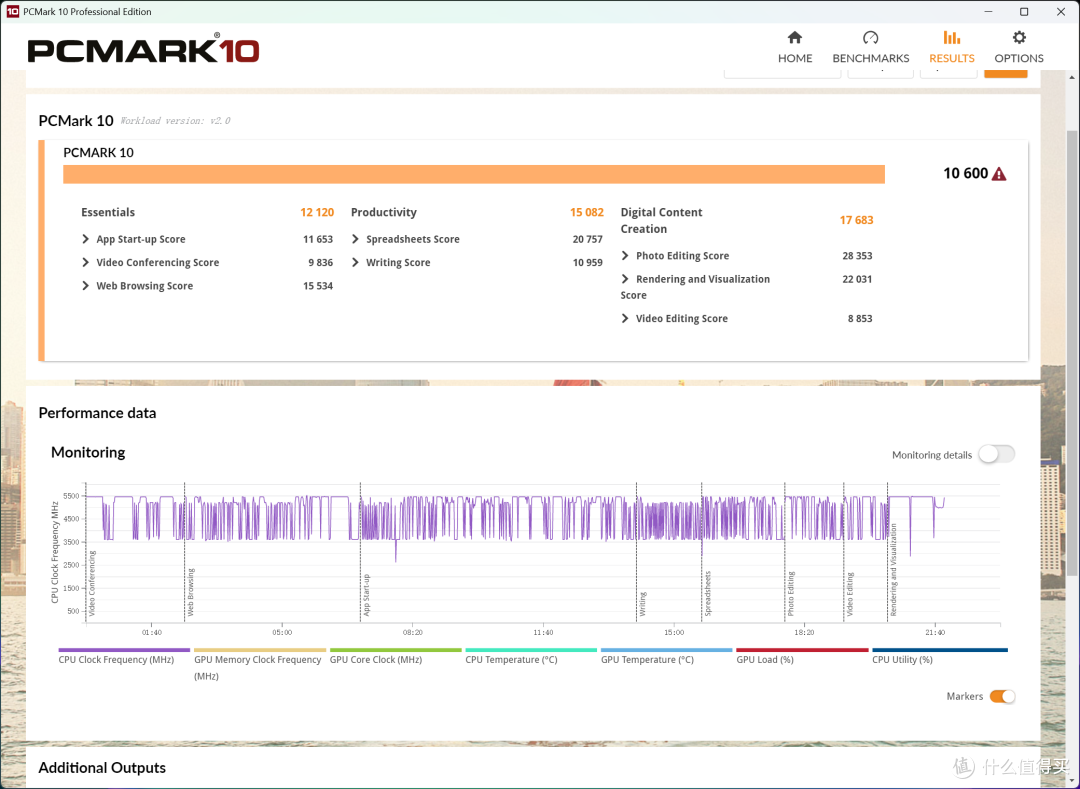Expand Rendering and Visualization Score
Viewport: 1080px width, 789px height.
tap(625, 279)
